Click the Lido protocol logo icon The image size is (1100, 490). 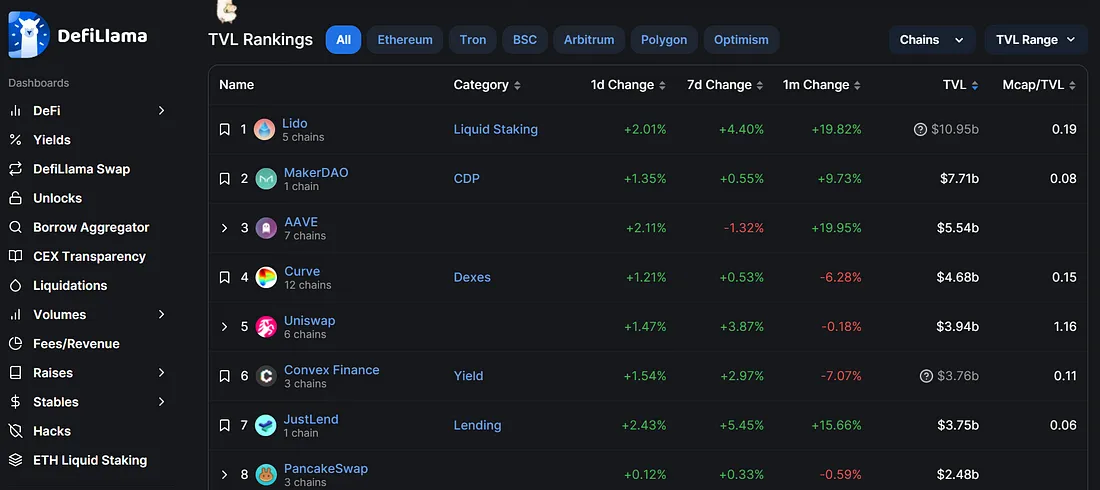pos(264,130)
